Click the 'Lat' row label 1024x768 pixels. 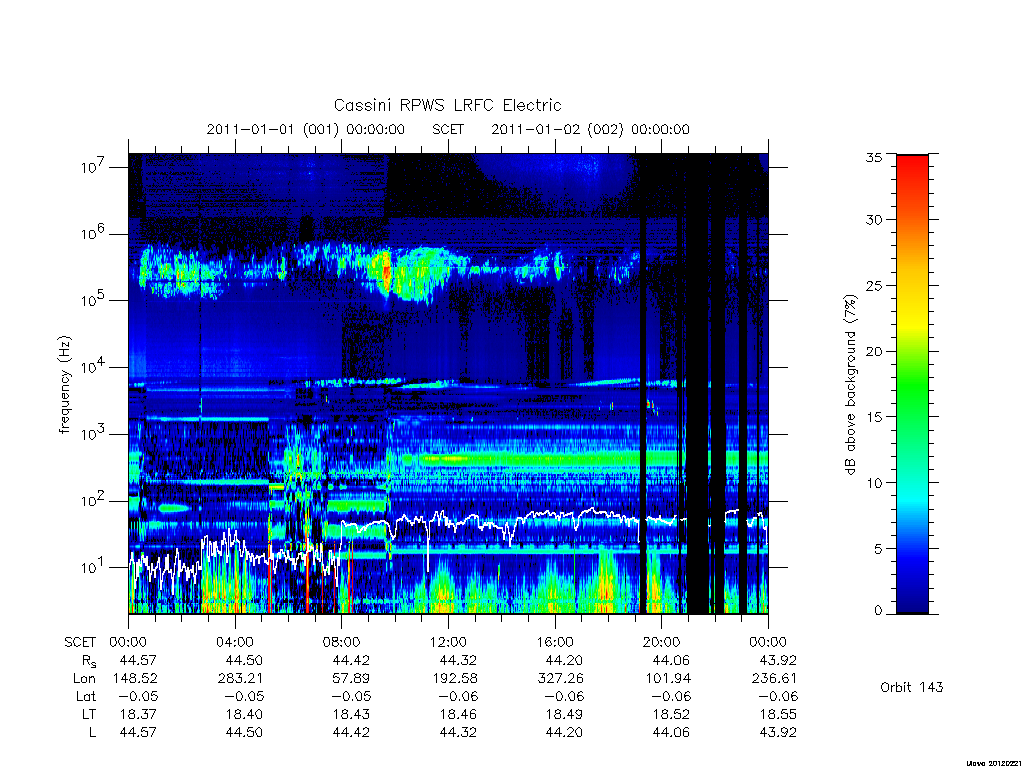86,696
